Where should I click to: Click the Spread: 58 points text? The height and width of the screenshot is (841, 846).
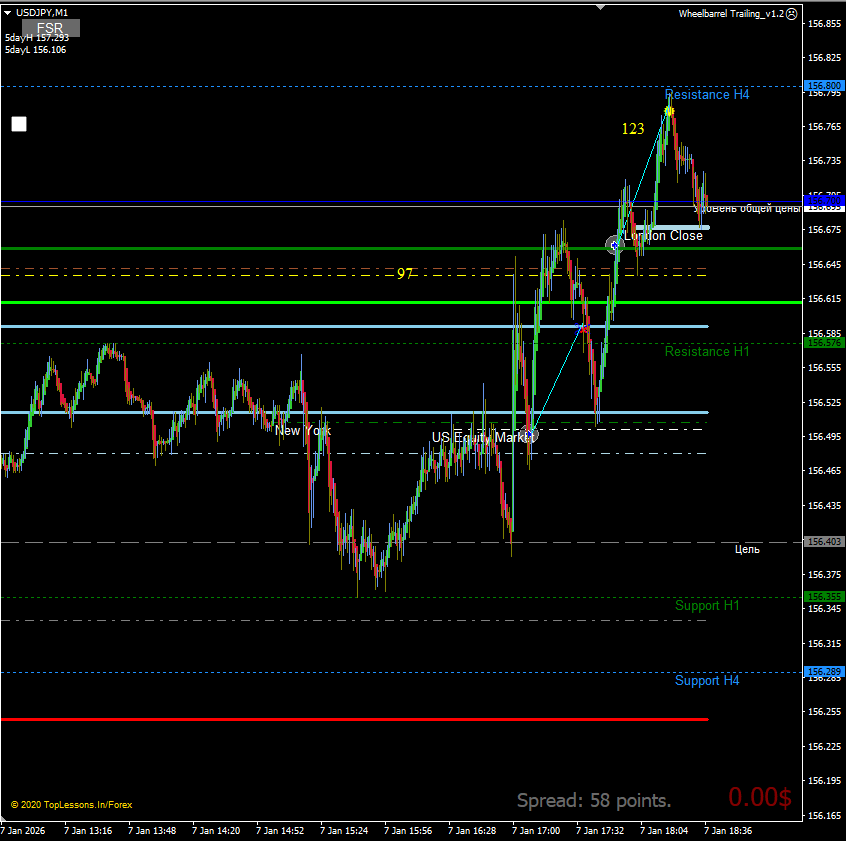click(x=594, y=801)
